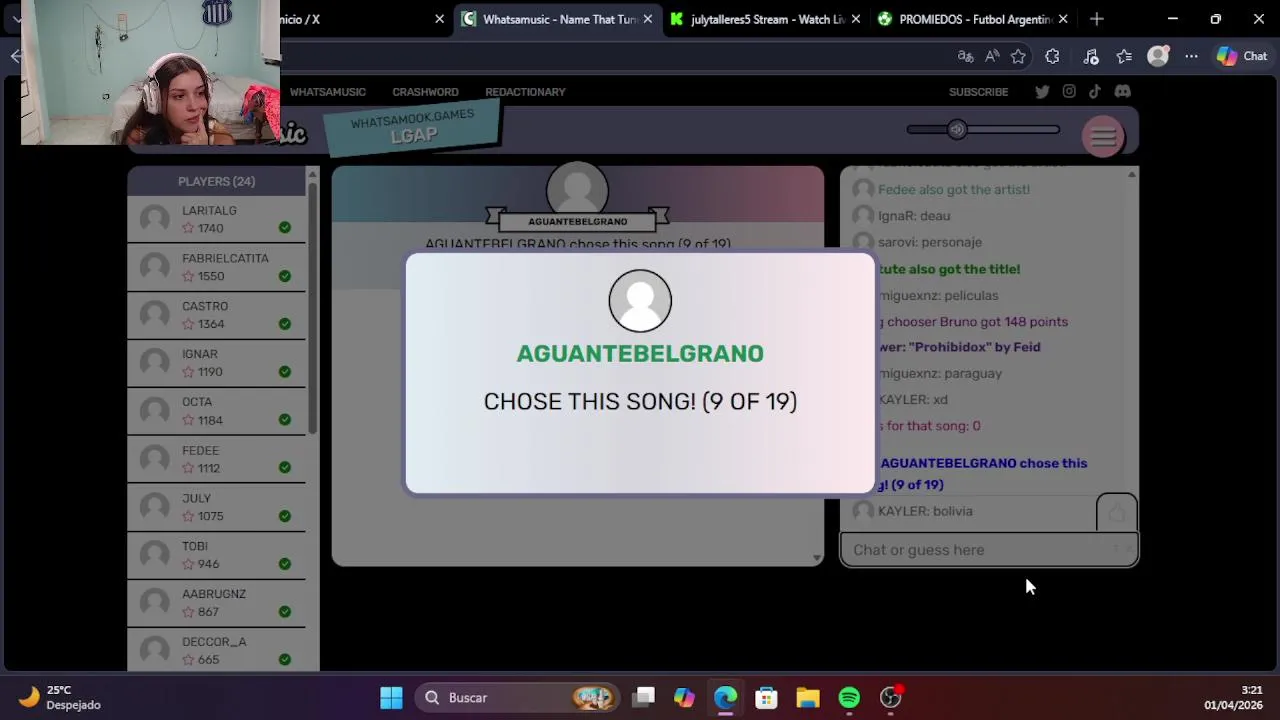Open the hamburger menu button
The width and height of the screenshot is (1280, 720).
(x=1103, y=137)
